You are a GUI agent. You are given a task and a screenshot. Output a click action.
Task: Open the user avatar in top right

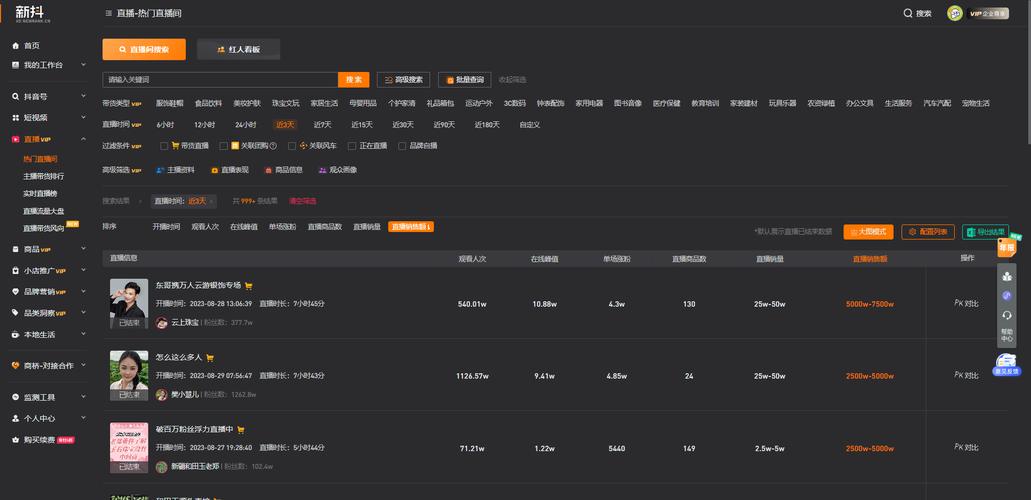(x=954, y=14)
